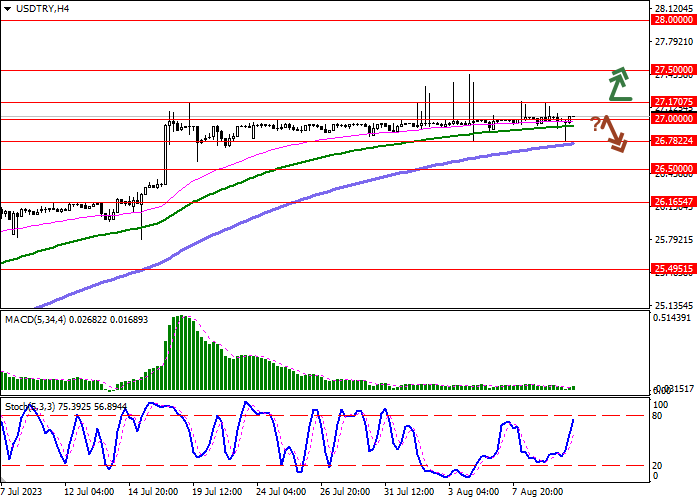Click the Stoch(5,3,3) indicator label
The height and width of the screenshot is (500, 700).
(x=30, y=407)
